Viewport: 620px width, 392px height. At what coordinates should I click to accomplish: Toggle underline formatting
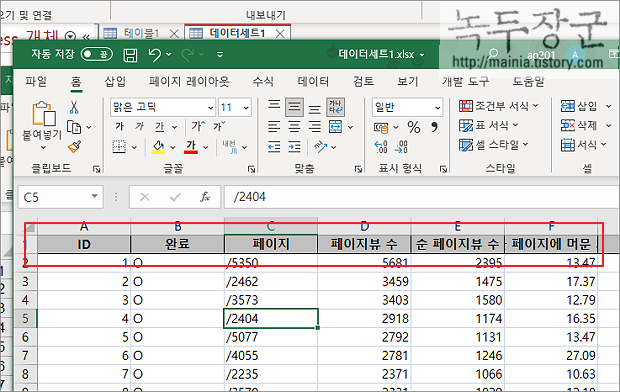point(159,127)
